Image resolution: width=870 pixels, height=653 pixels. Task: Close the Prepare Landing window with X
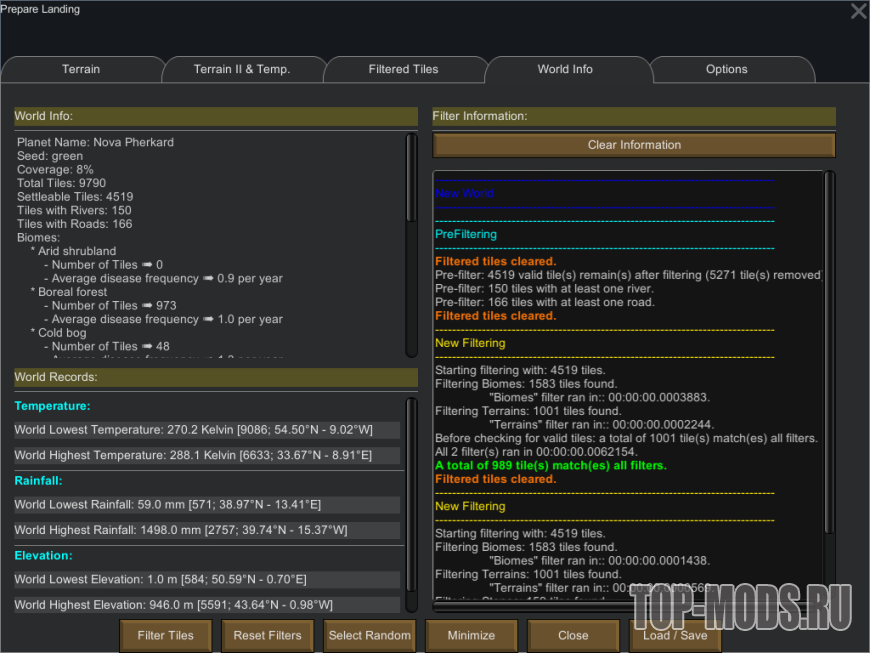(858, 12)
